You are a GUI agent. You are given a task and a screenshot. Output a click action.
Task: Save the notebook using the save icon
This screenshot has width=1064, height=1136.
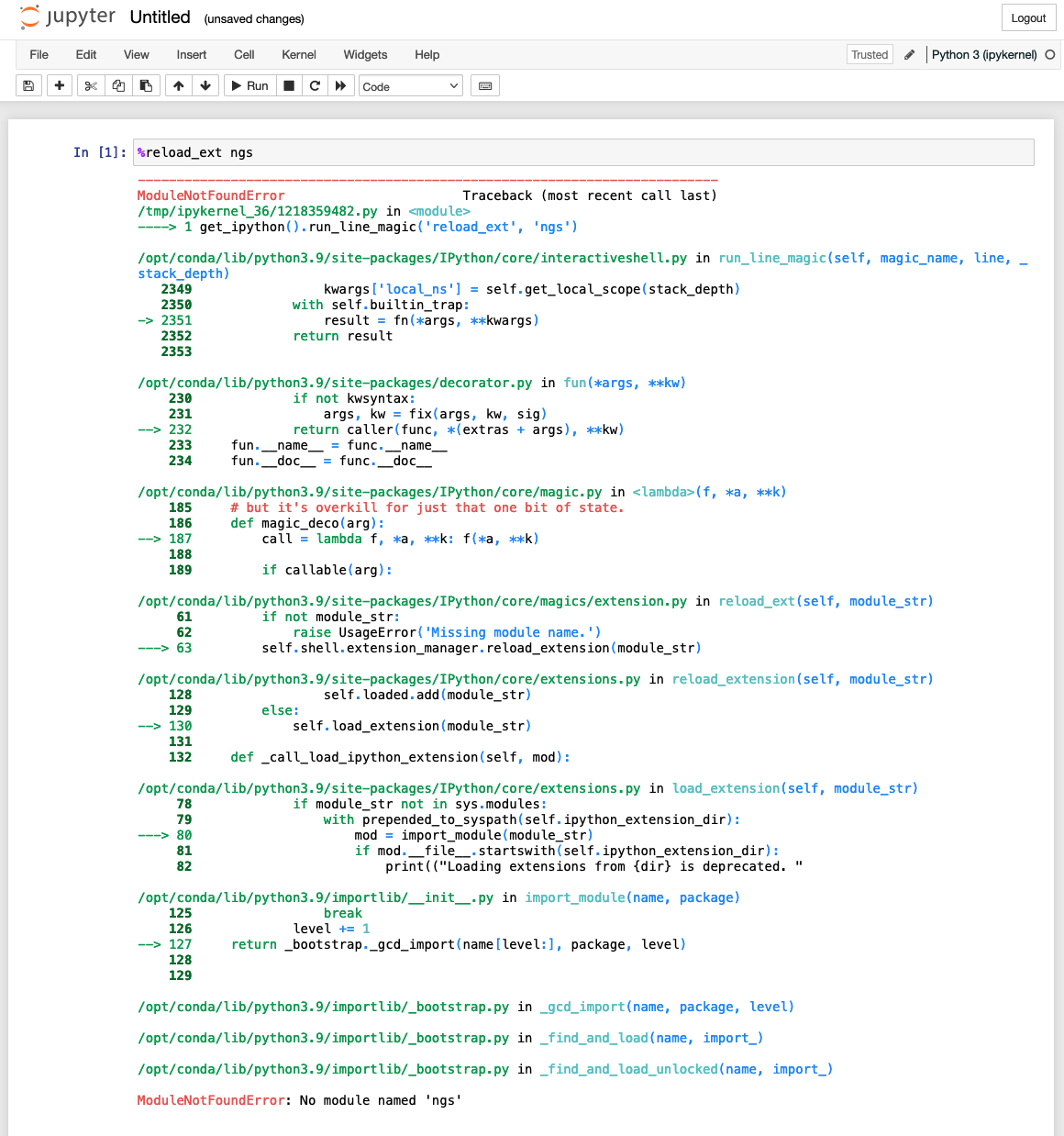pyautogui.click(x=28, y=84)
